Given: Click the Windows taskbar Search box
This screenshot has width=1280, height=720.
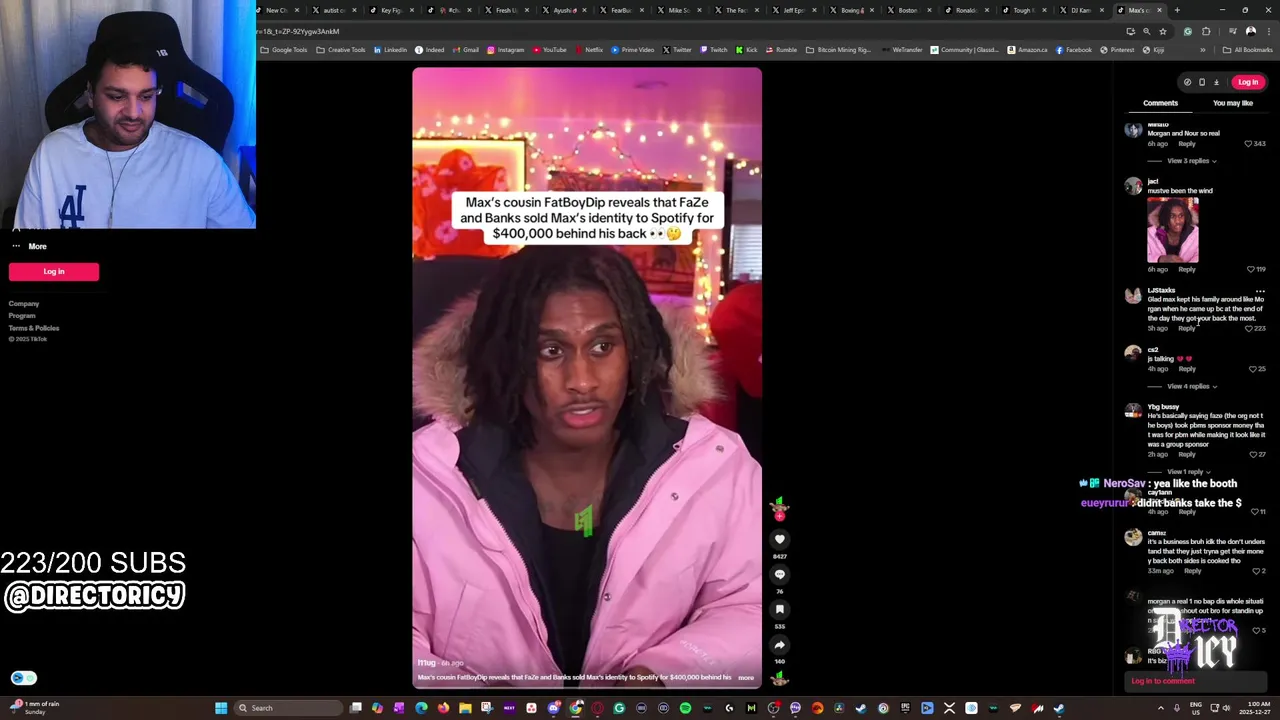Looking at the screenshot, I should 288,708.
